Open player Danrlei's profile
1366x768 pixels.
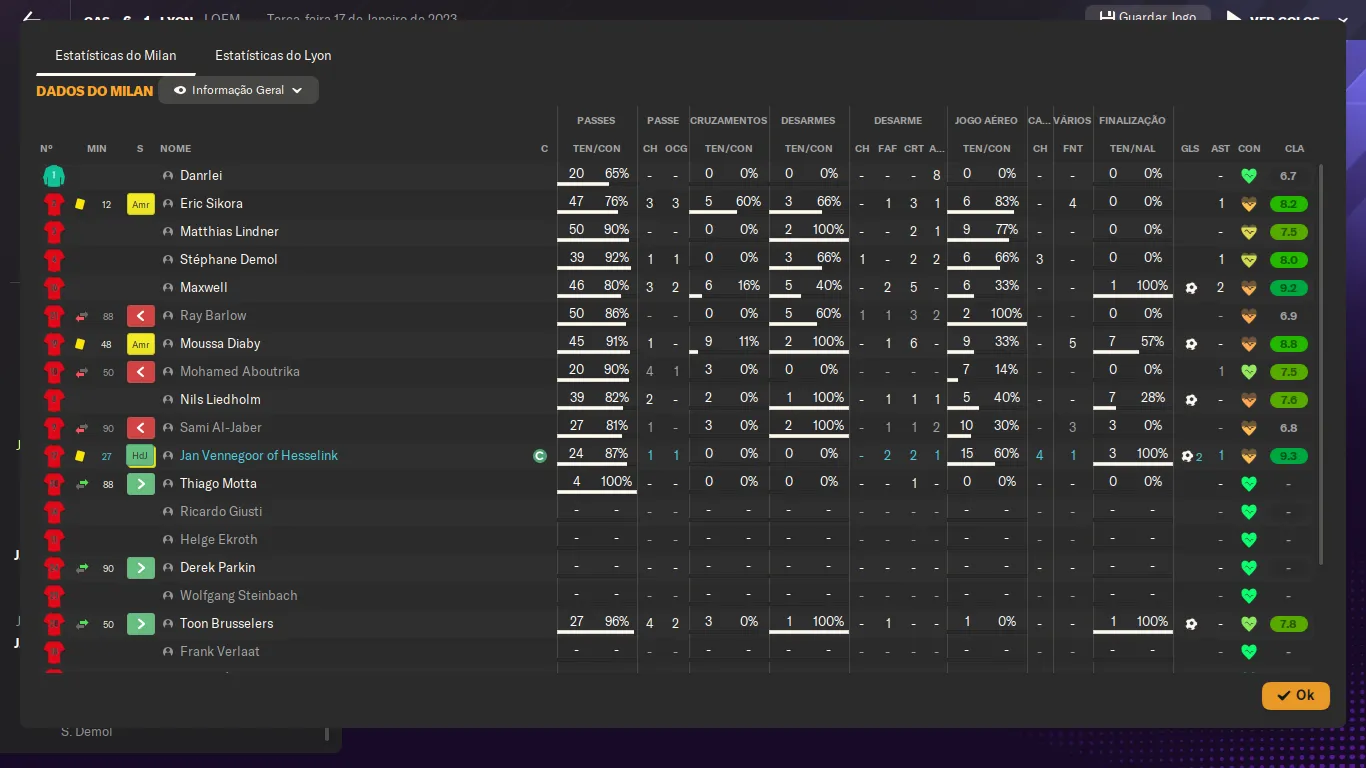(201, 176)
